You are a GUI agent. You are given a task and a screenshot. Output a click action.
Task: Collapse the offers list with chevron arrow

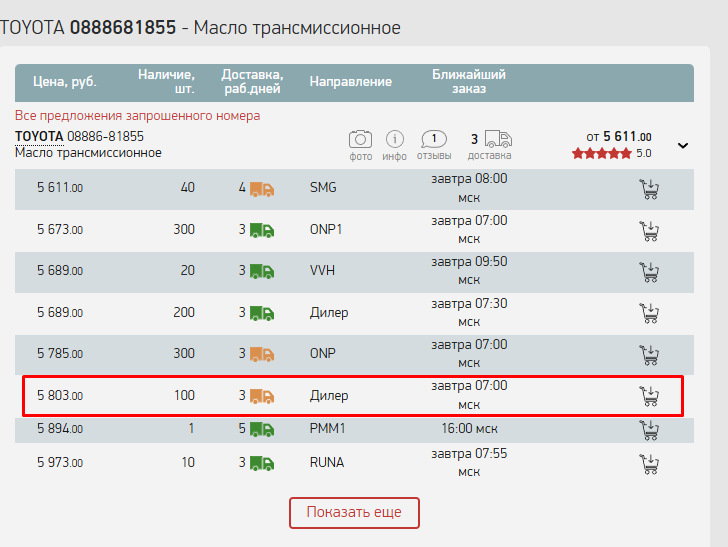pos(682,145)
